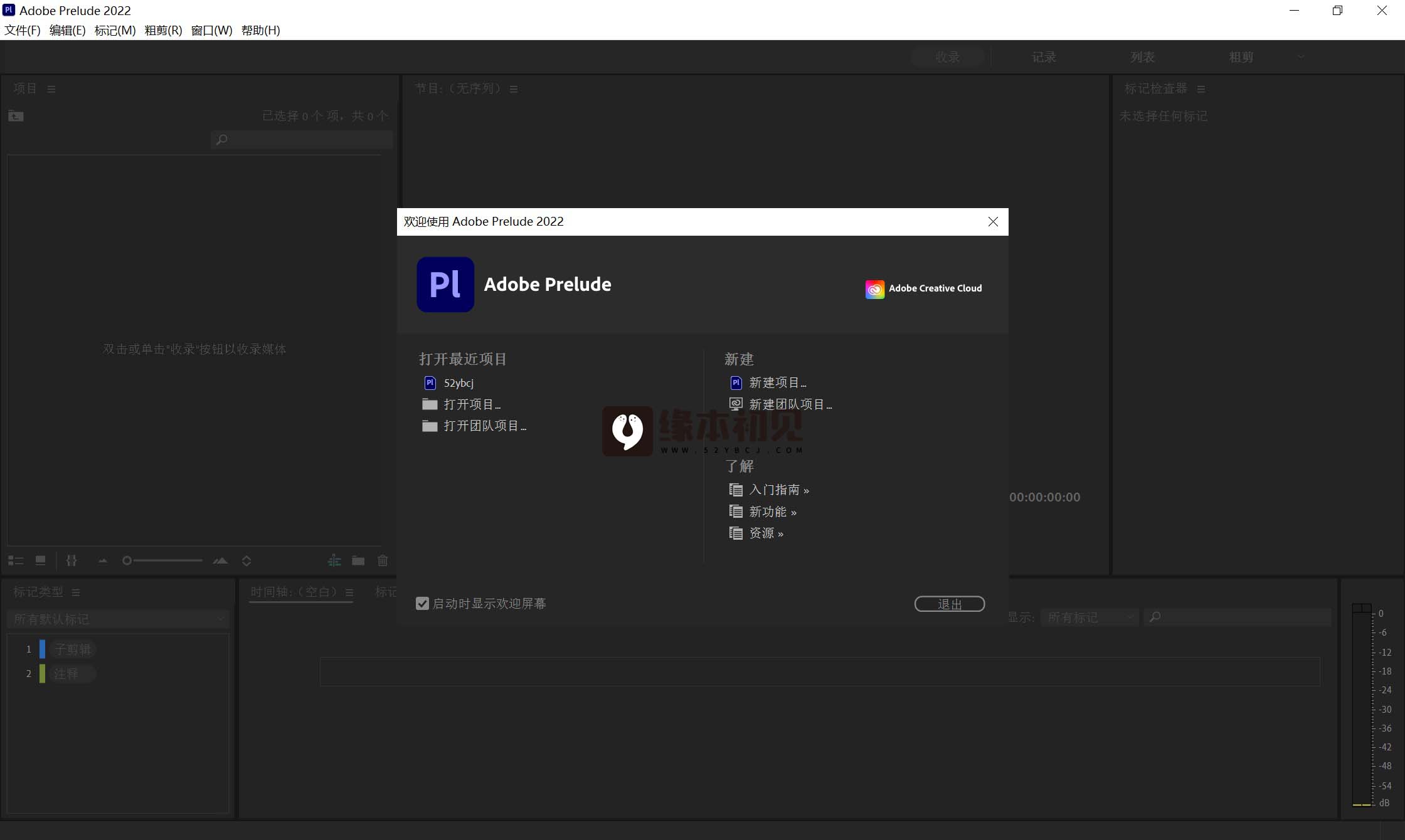This screenshot has height=840, width=1405.
Task: Open Marker Inspector panel menu icon
Action: (x=1201, y=89)
